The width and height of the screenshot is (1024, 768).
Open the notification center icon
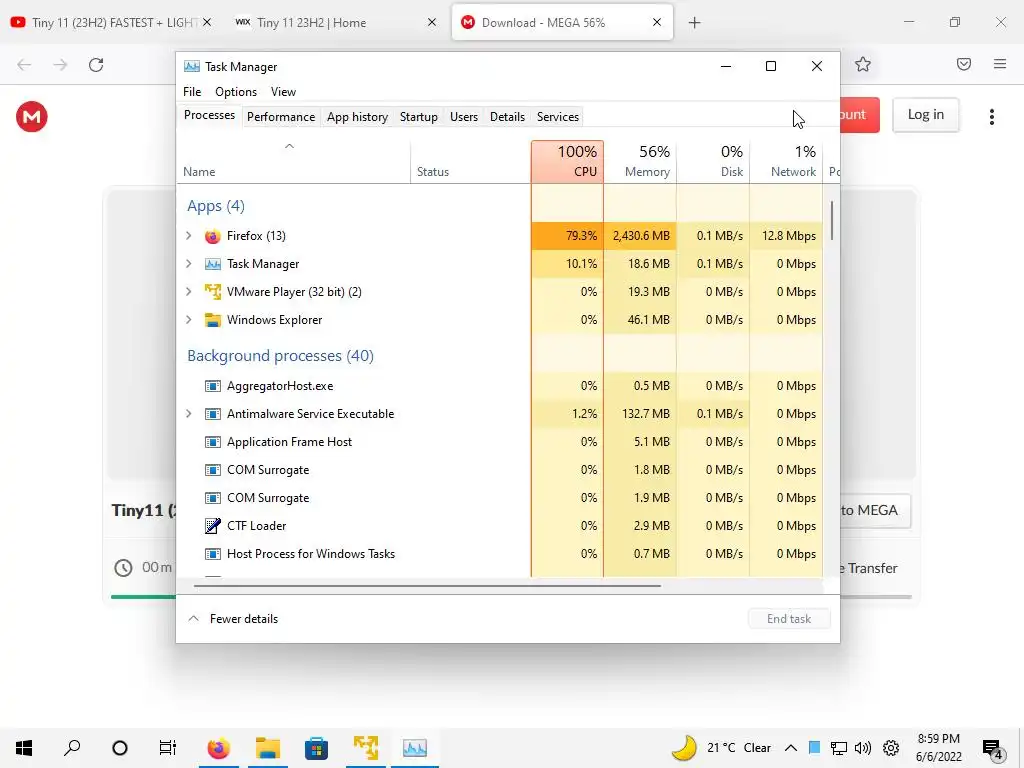tap(993, 748)
